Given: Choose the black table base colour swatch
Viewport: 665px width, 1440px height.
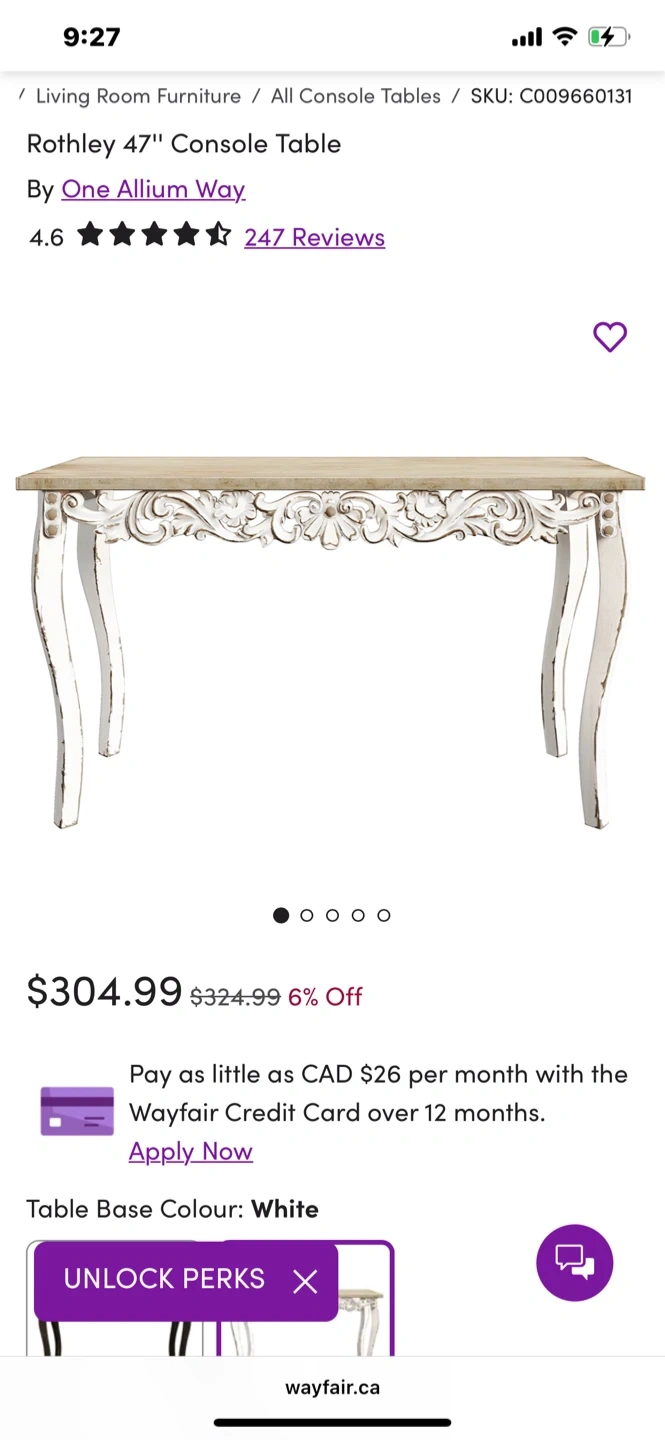Looking at the screenshot, I should coord(114,1298).
